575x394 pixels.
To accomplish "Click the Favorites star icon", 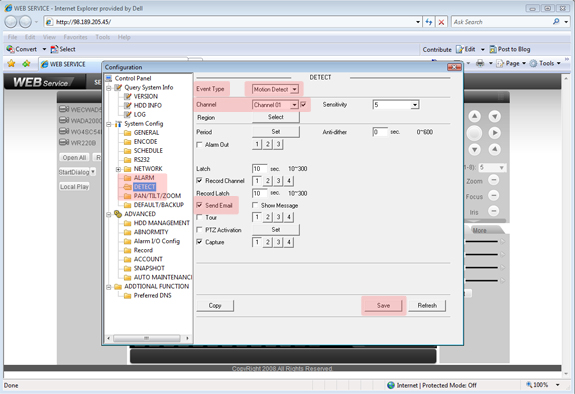I will click(x=11, y=63).
